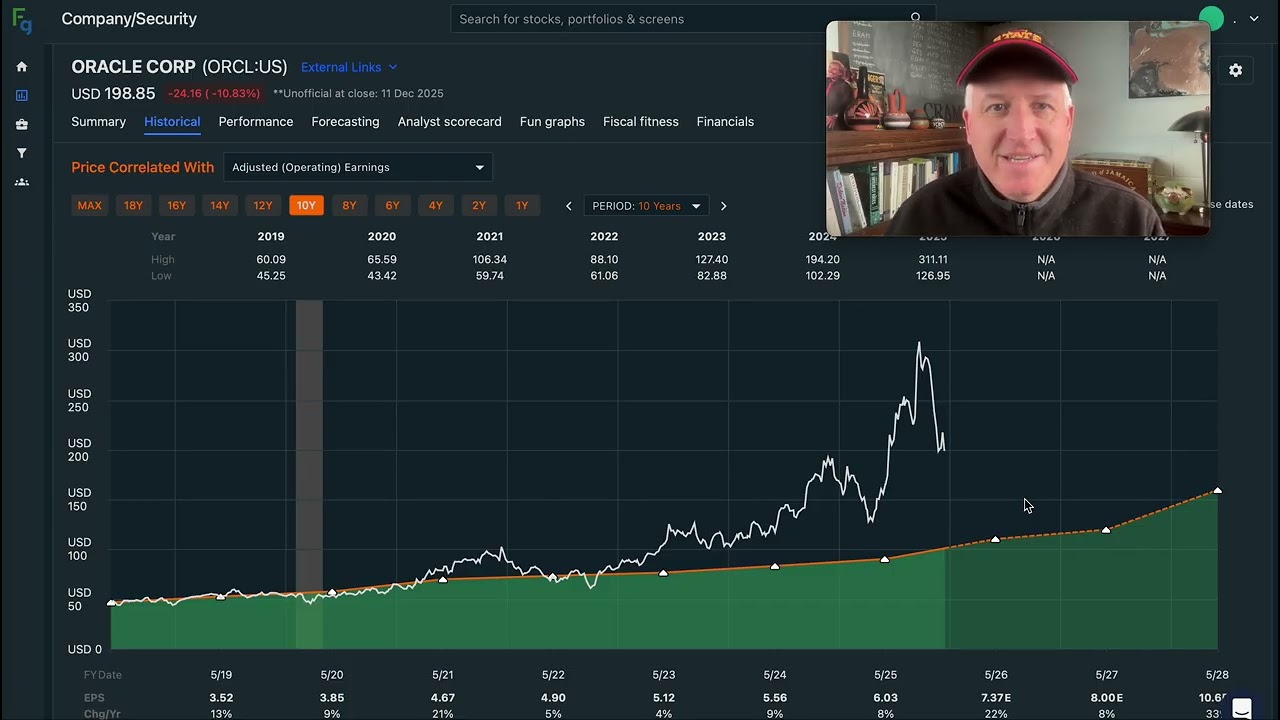The width and height of the screenshot is (1280, 720).
Task: Switch the chart to 8Y
Action: pos(349,206)
